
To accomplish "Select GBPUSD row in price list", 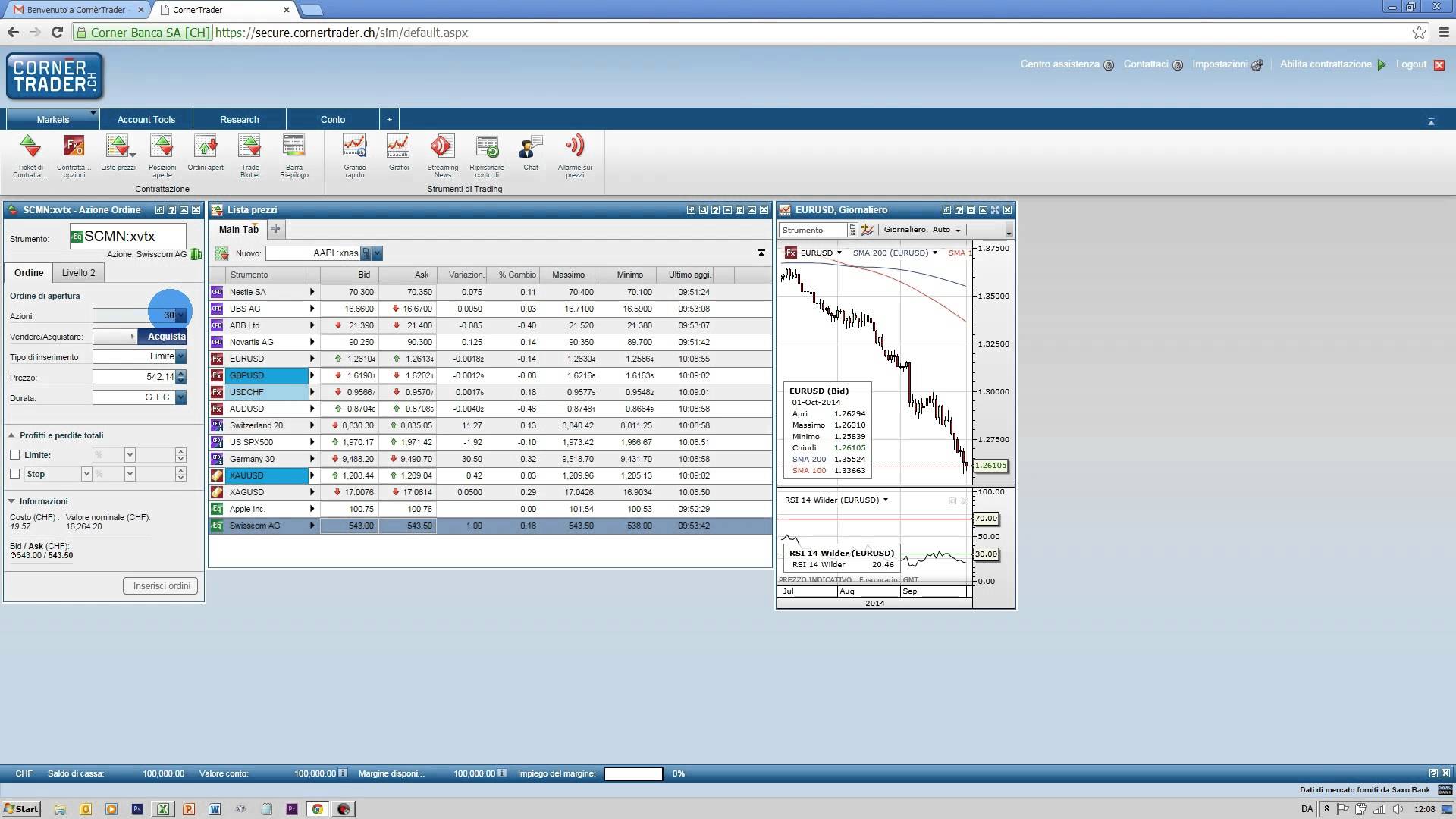I will (490, 375).
